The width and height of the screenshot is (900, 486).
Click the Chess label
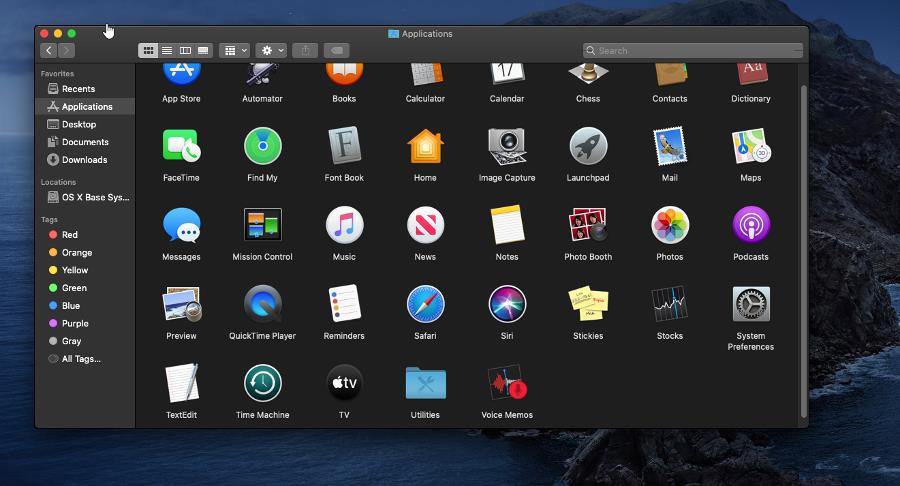pos(588,99)
